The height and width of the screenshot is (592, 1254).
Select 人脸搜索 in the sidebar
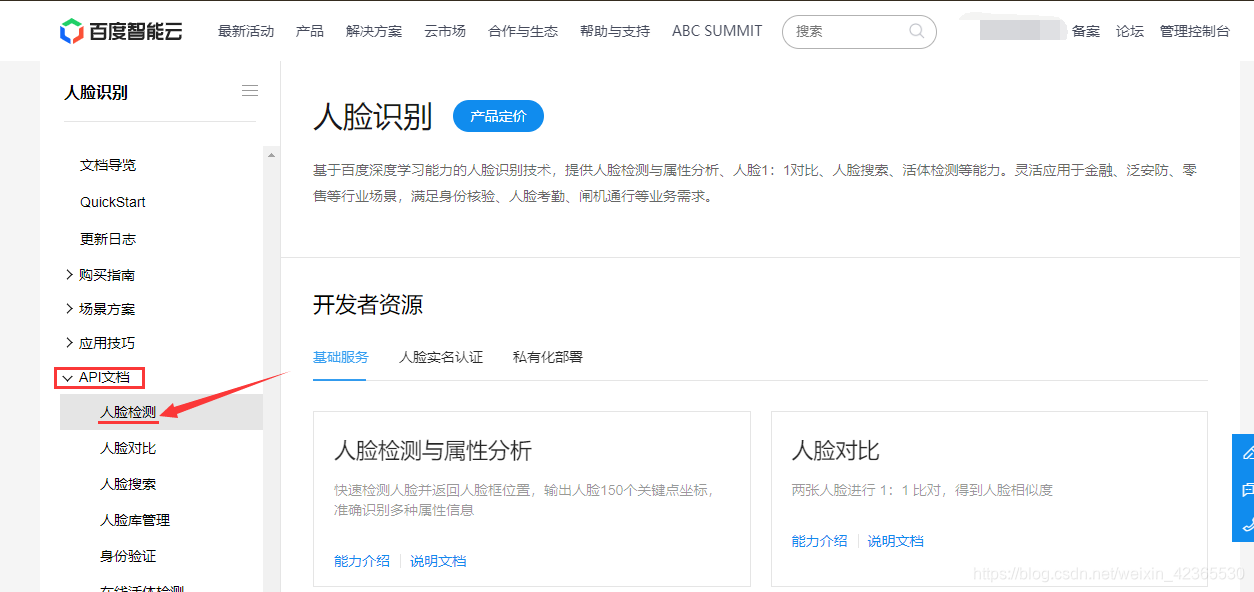(127, 483)
